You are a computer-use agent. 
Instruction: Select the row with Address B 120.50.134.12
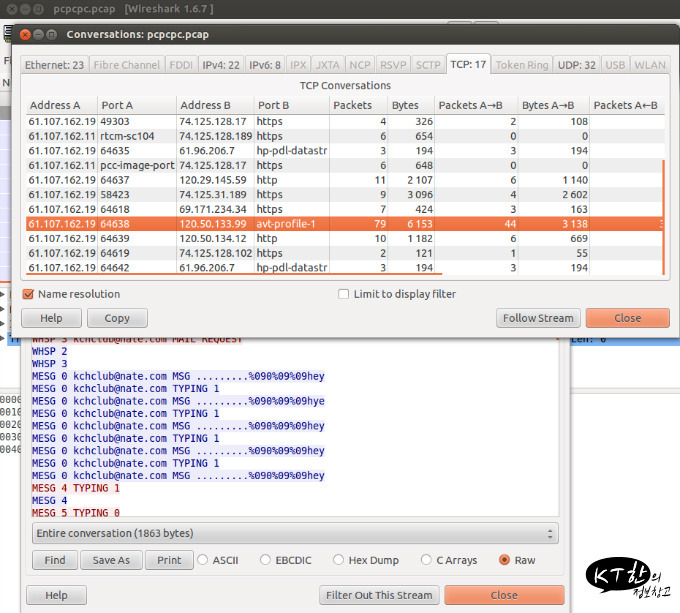pos(345,238)
